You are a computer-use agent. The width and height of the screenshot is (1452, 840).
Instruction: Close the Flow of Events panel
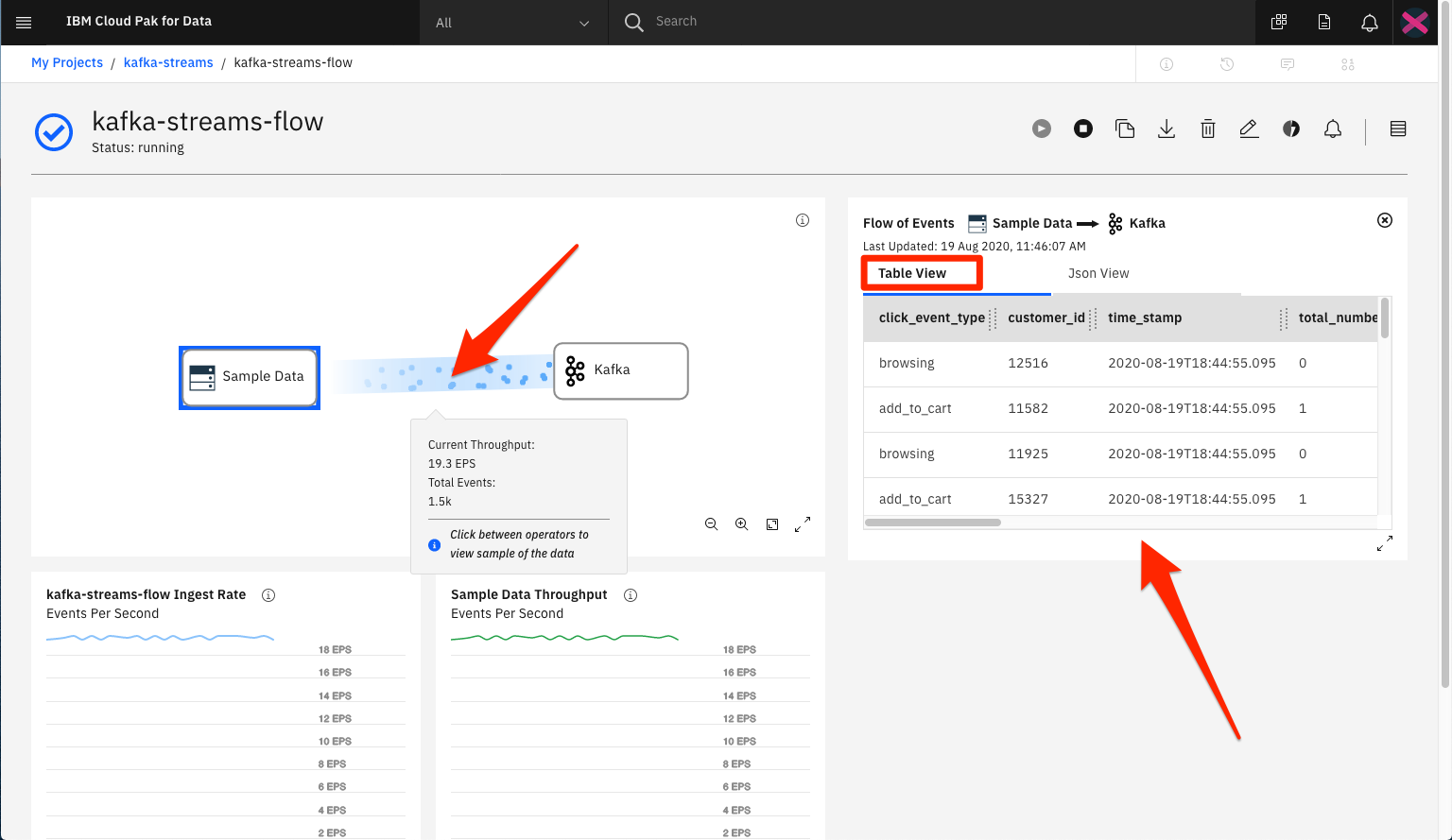1385,220
